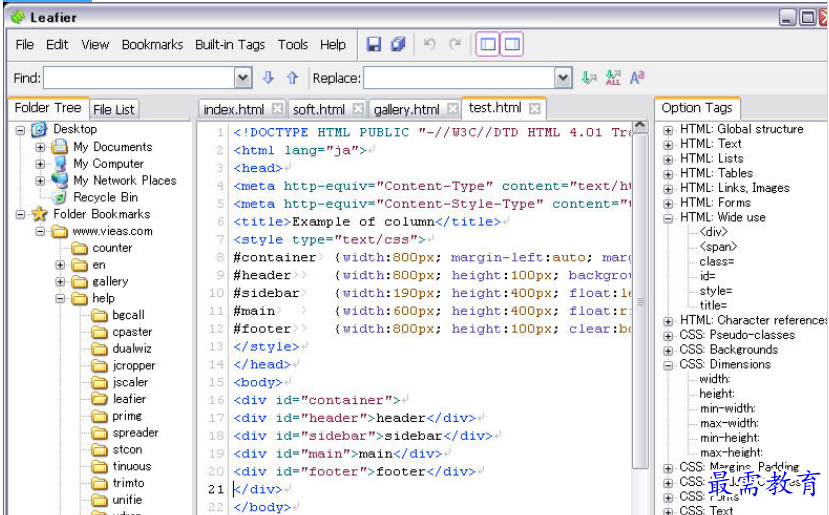Select the spreader folder
The image size is (829, 515).
click(135, 433)
